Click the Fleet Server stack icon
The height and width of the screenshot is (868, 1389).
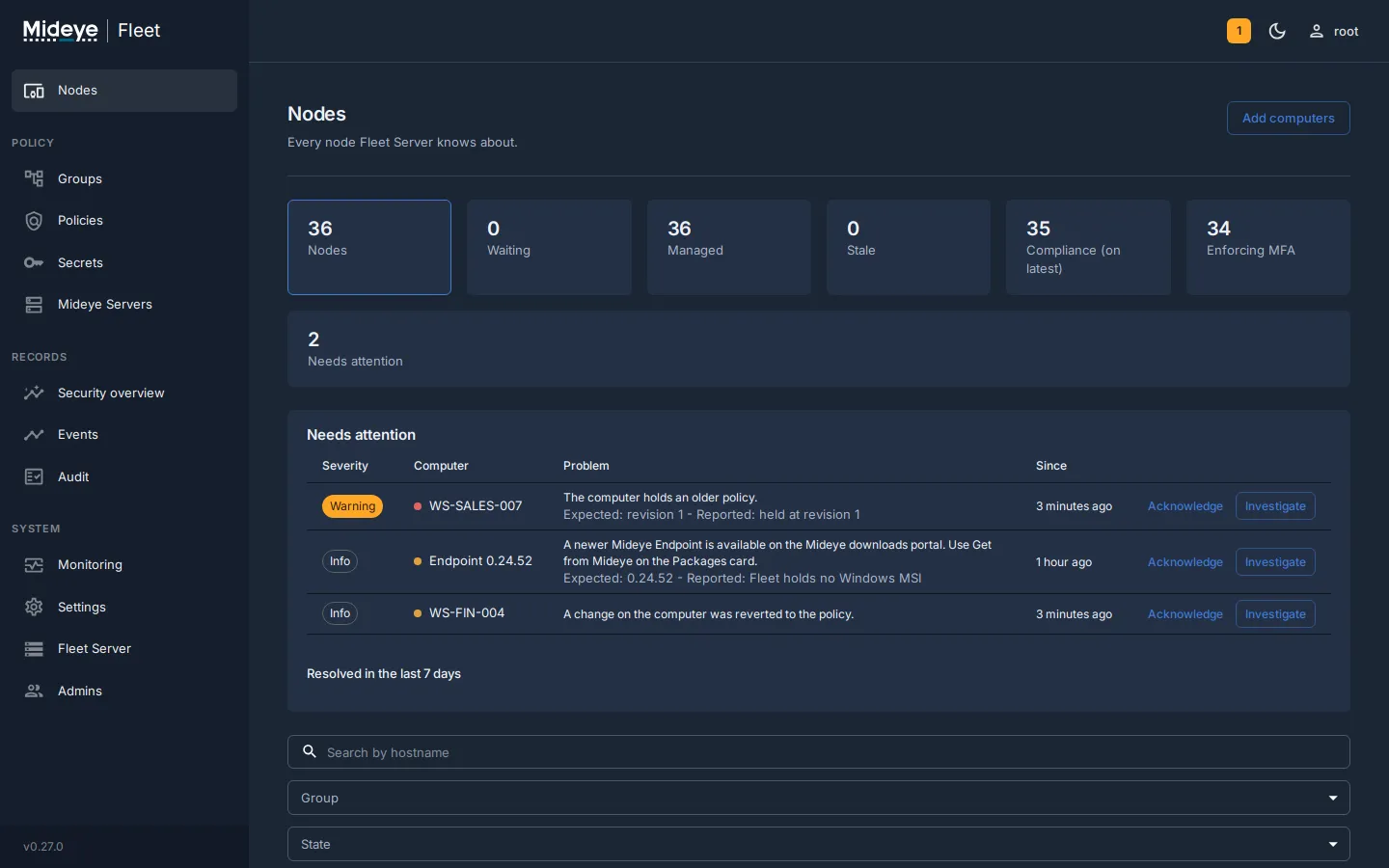pos(34,649)
